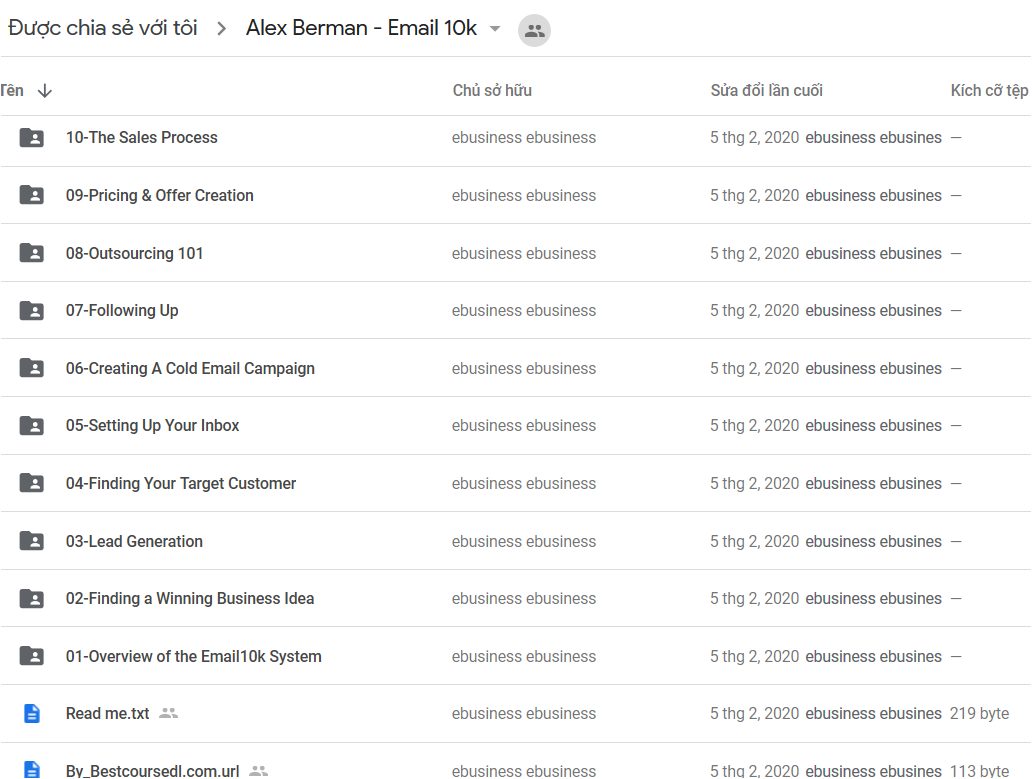Click the 08-Outsourcing 101 folder icon
This screenshot has height=779, width=1032.
pyautogui.click(x=32, y=253)
